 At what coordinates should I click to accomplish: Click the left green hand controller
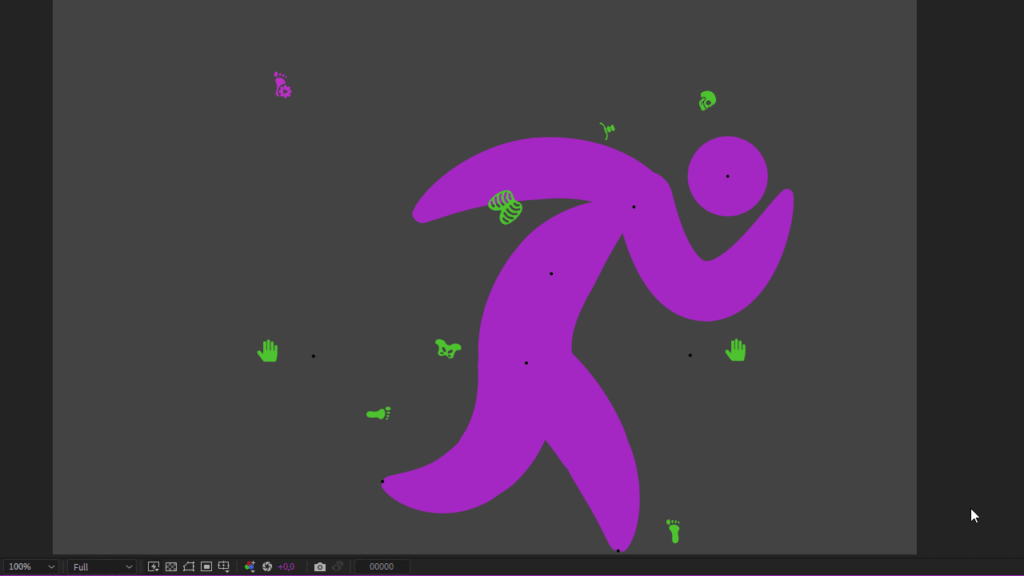pos(267,351)
